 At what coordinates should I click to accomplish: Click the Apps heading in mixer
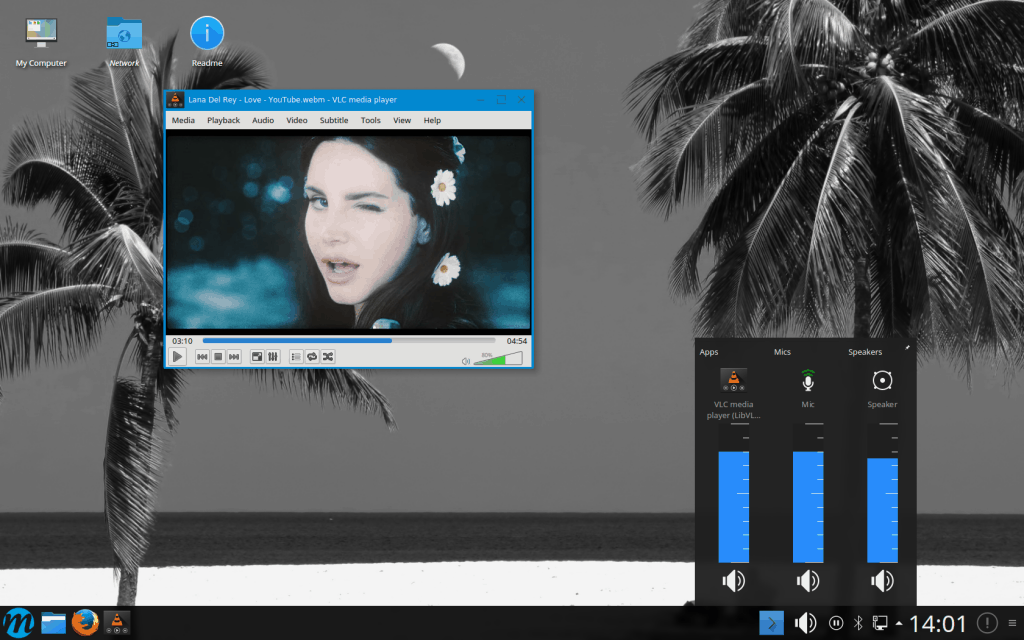click(709, 352)
